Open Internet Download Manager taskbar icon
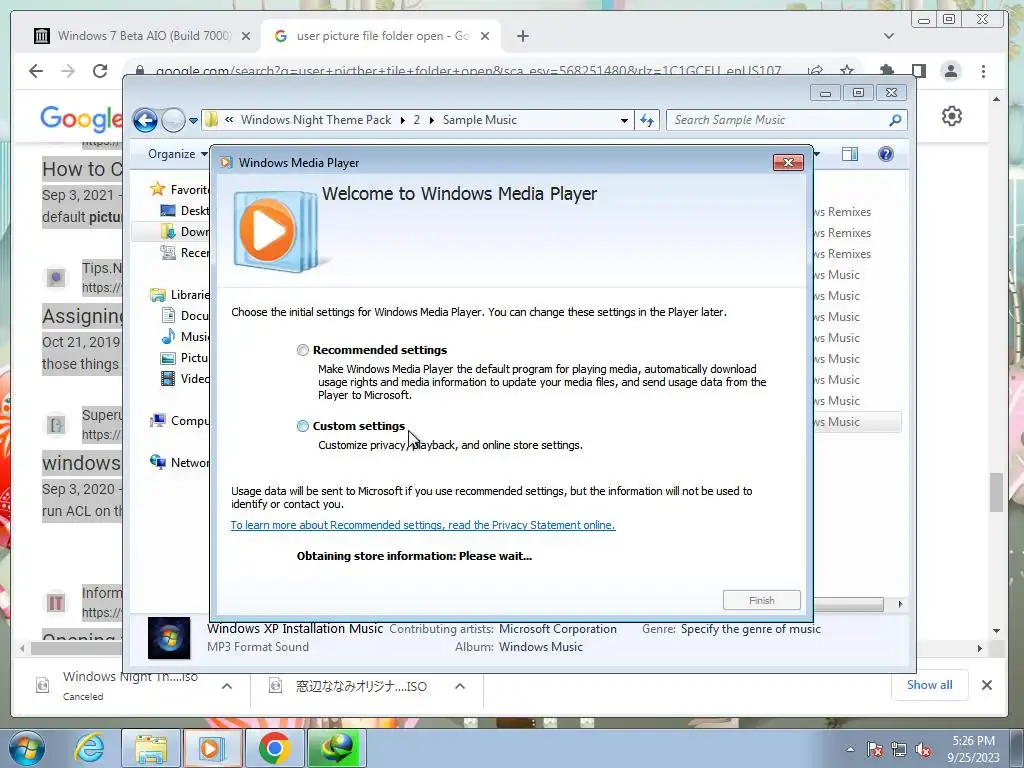This screenshot has width=1024, height=768. pyautogui.click(x=336, y=748)
